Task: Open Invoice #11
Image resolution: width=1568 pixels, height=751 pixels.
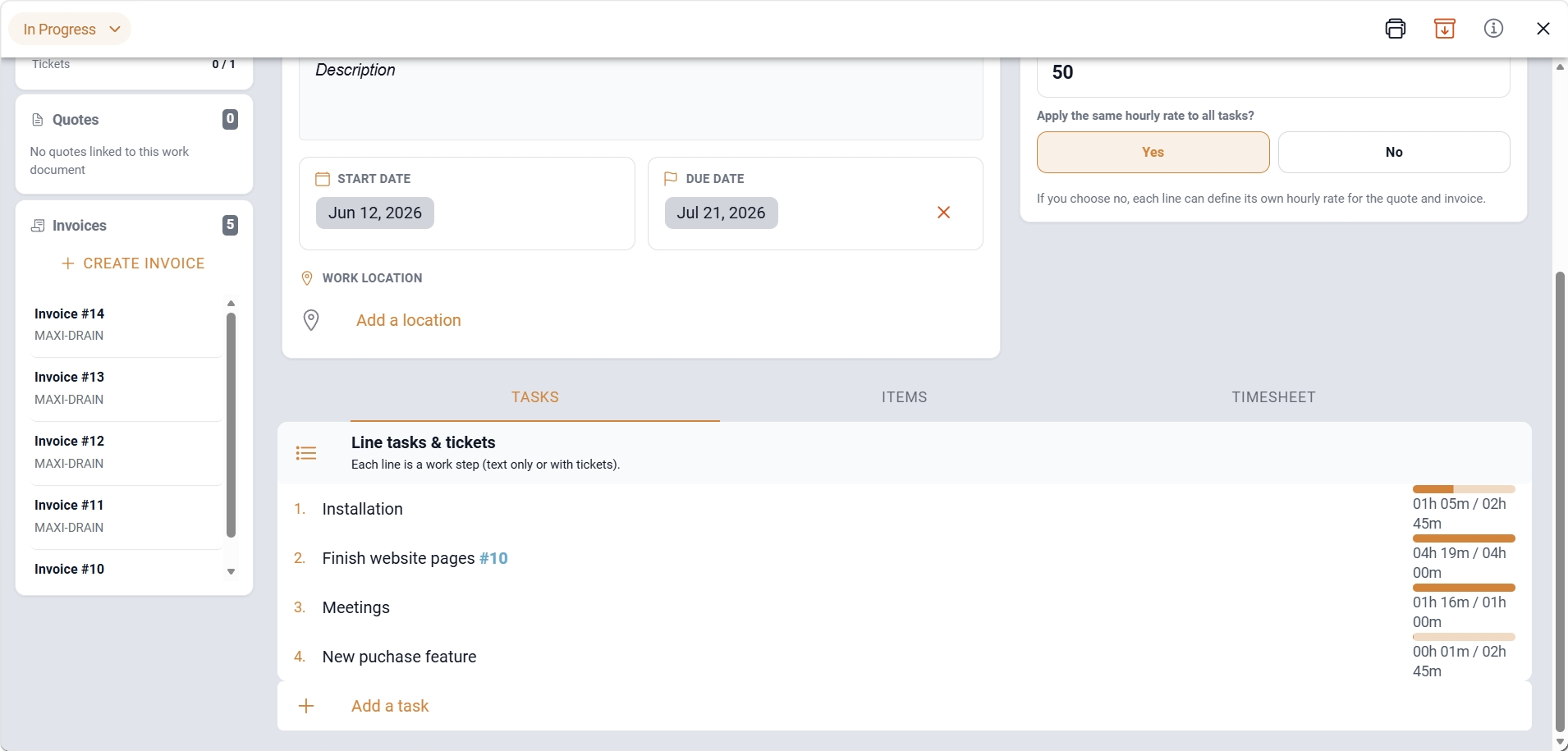Action: pos(126,516)
